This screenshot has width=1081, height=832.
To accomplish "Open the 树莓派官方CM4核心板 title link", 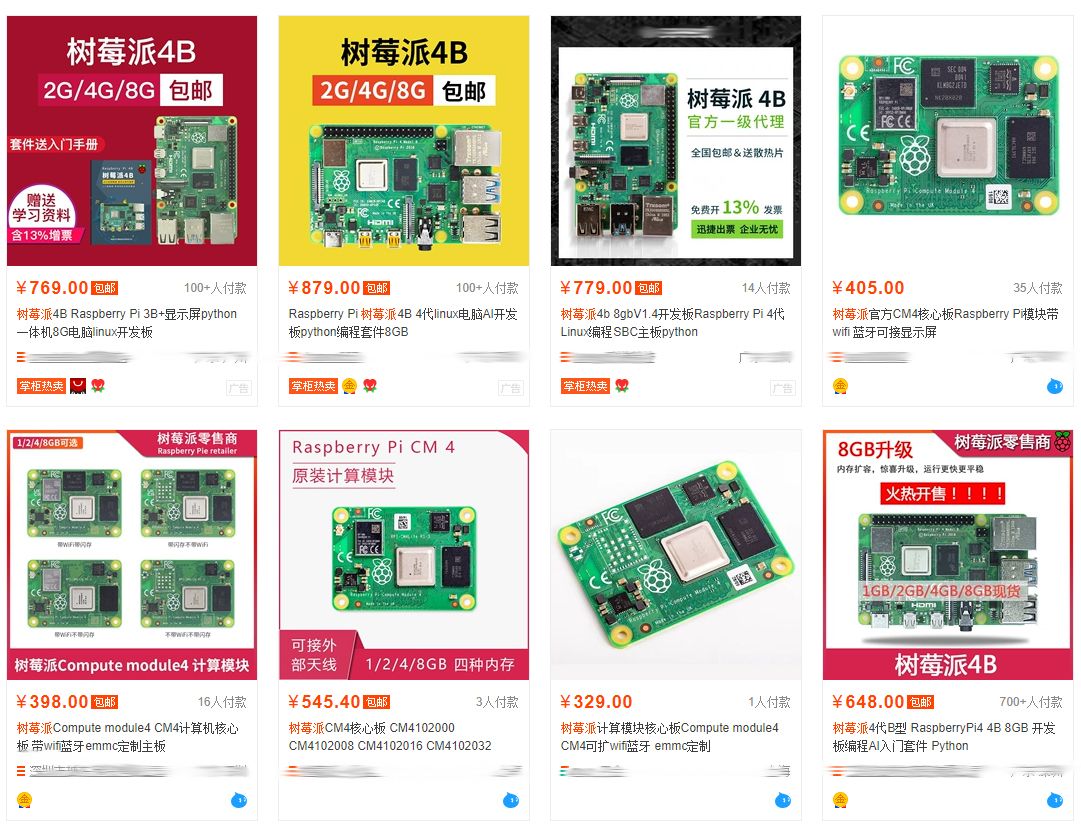I will pyautogui.click(x=945, y=323).
